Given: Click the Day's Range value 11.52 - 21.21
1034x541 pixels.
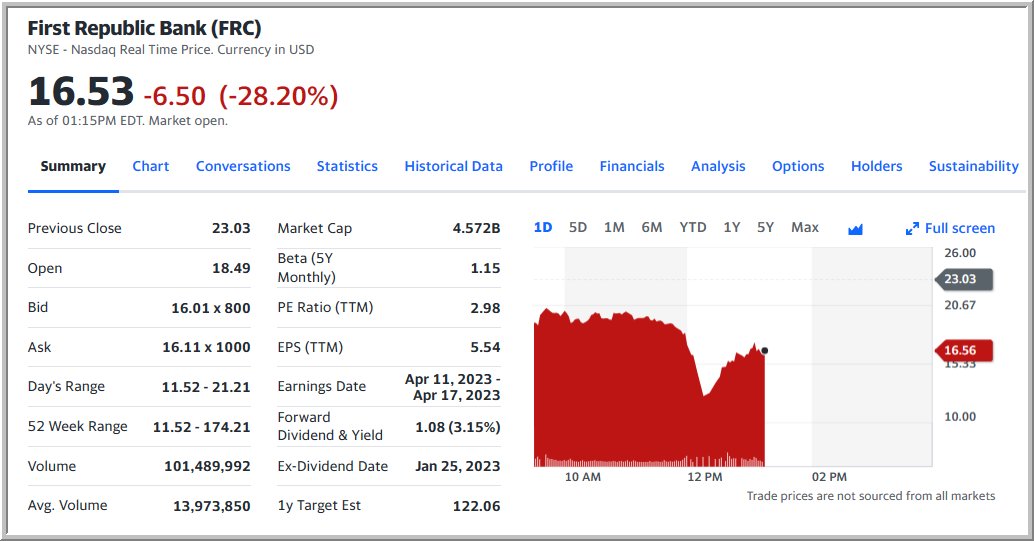Looking at the screenshot, I should pyautogui.click(x=206, y=387).
